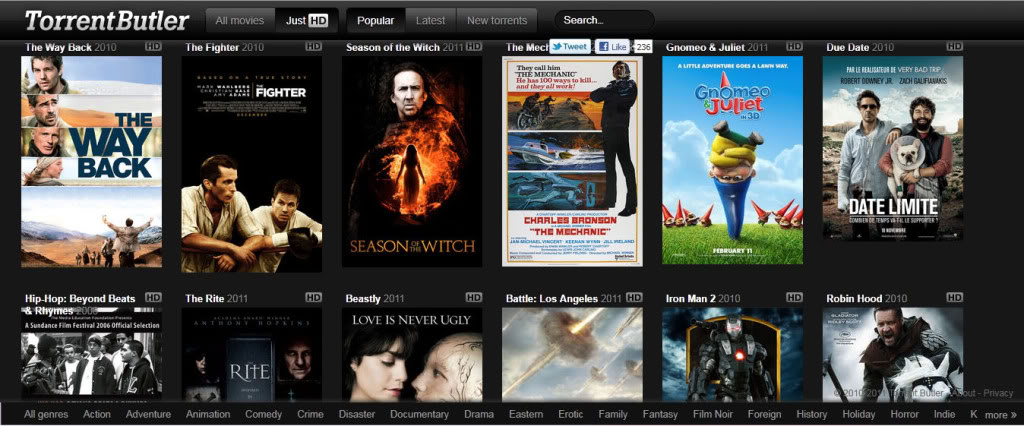Viewport: 1024px width, 426px height.
Task: Open Beastly movie poster
Action: click(x=412, y=354)
